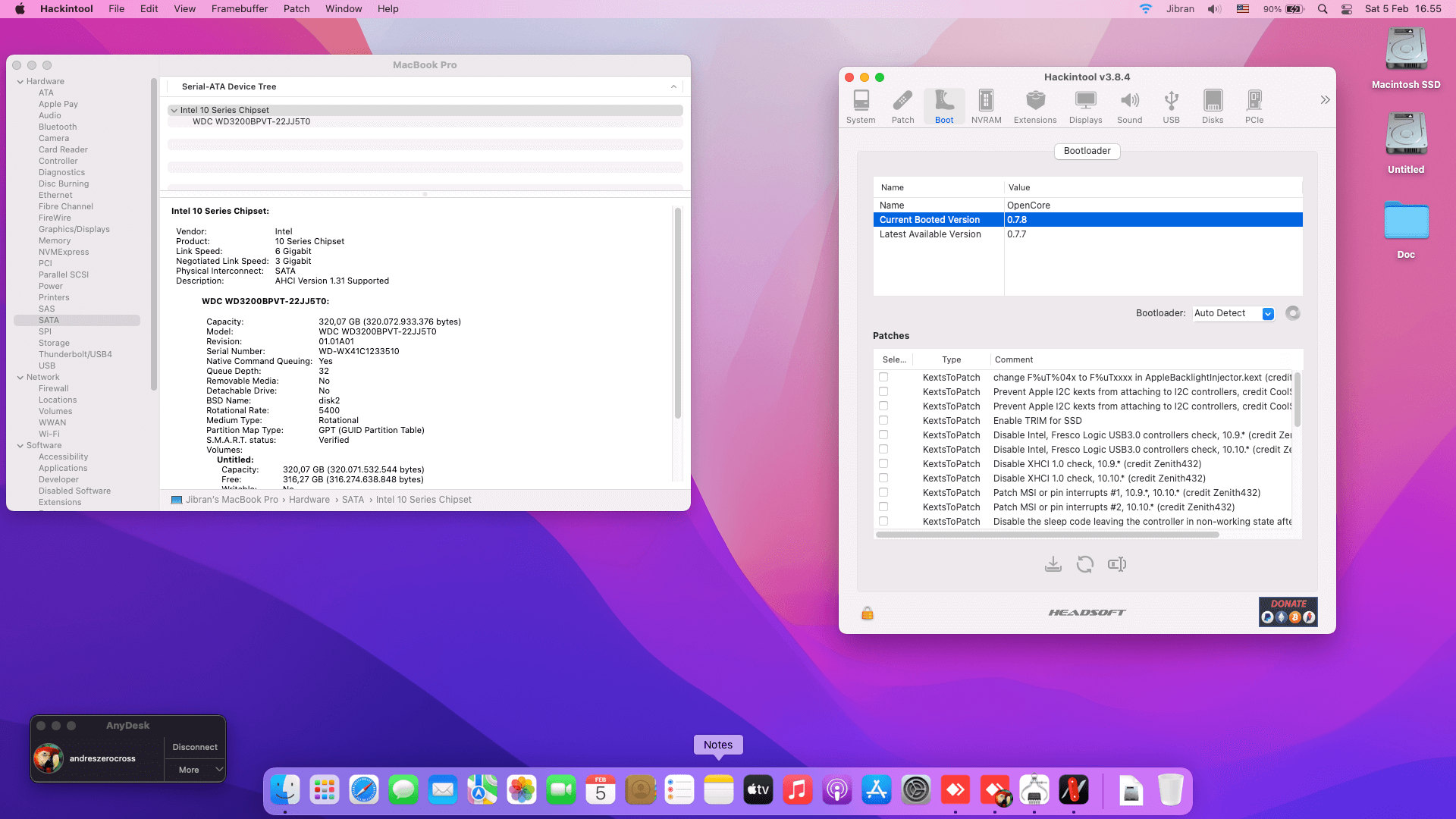Expand the AnyDesk More dropdown
Screen dimensions: 1456x819
(195, 770)
